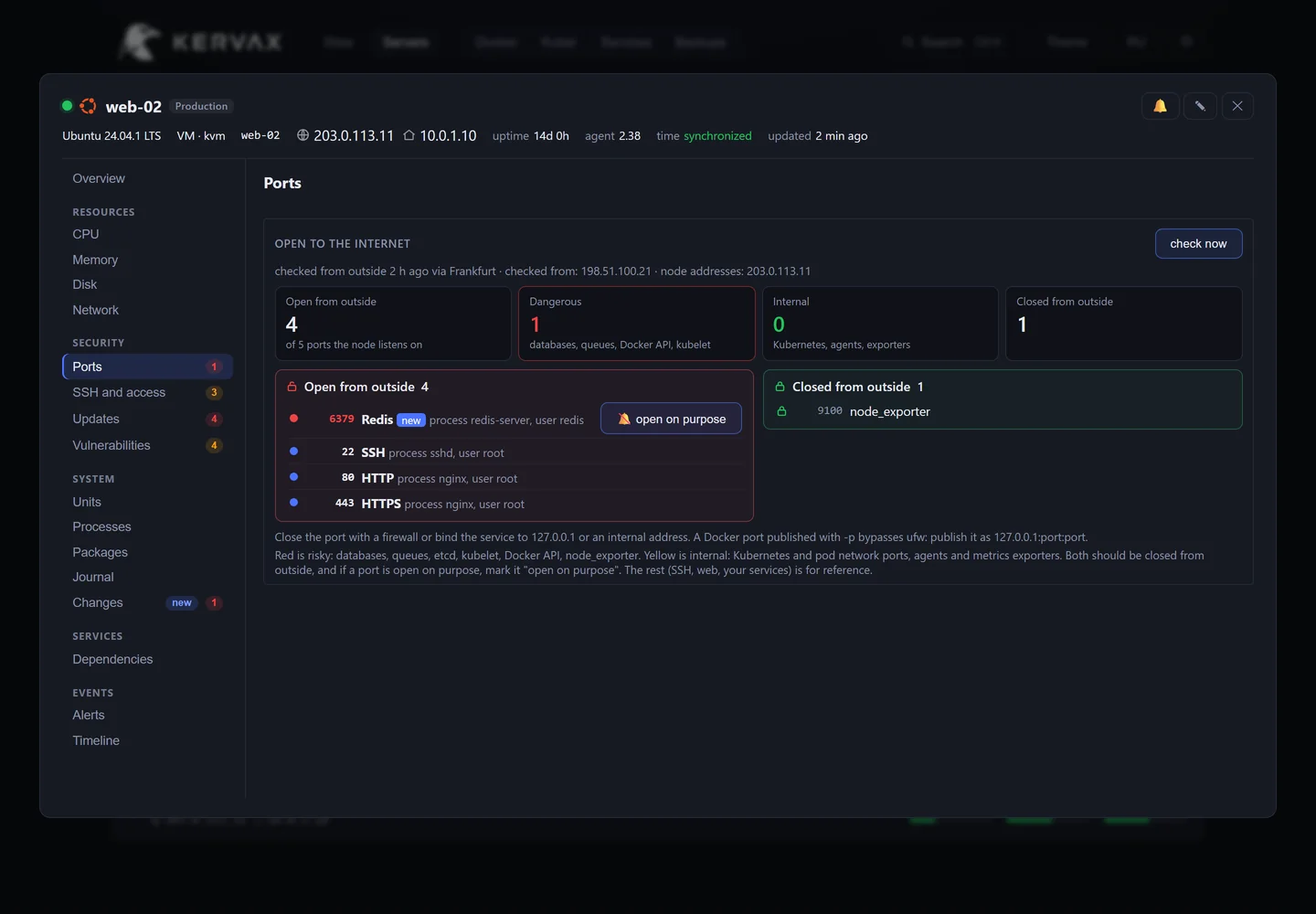This screenshot has height=914, width=1316.
Task: Open the Network section
Action: (x=147, y=310)
